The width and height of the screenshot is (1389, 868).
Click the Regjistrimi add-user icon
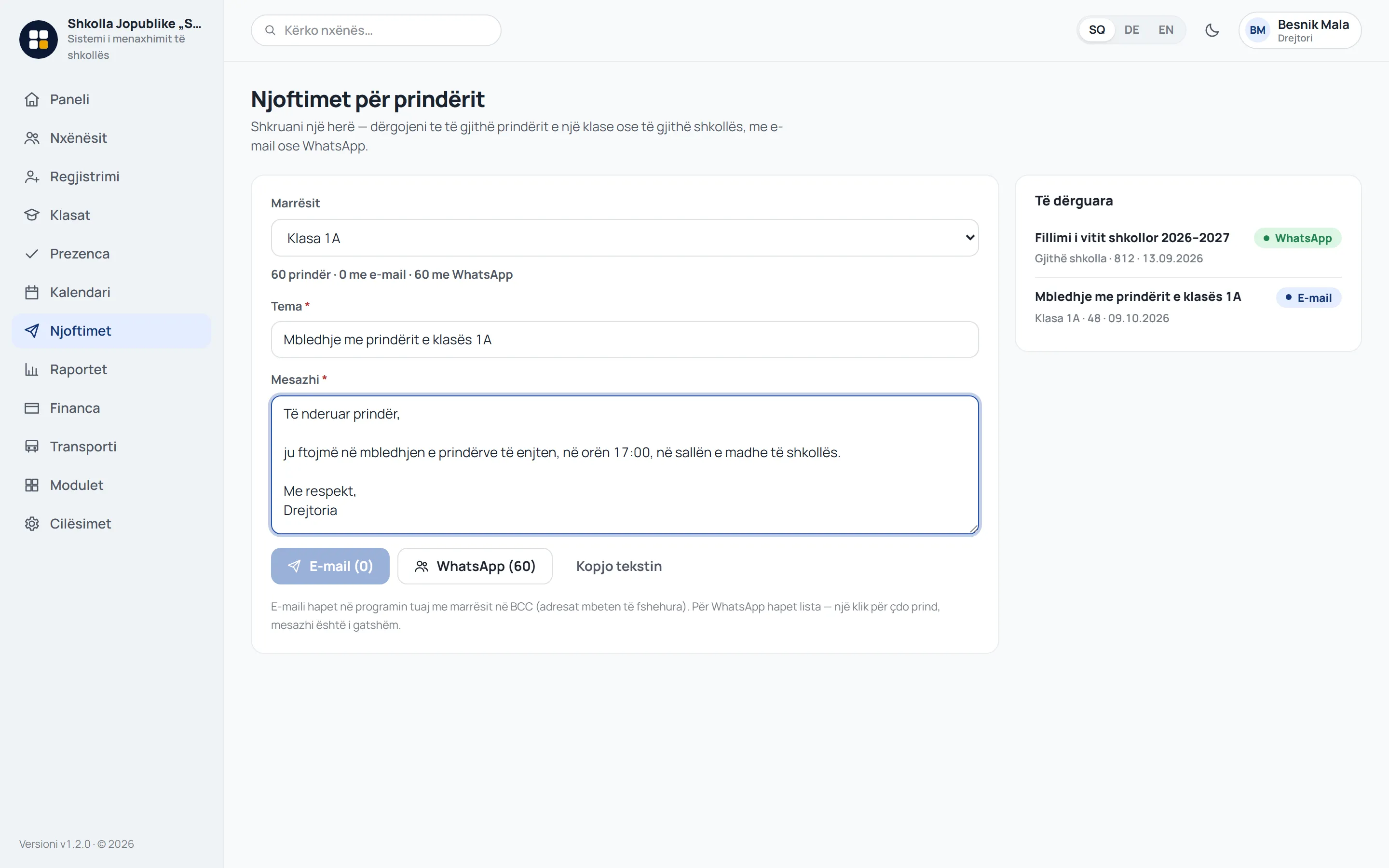pos(32,176)
